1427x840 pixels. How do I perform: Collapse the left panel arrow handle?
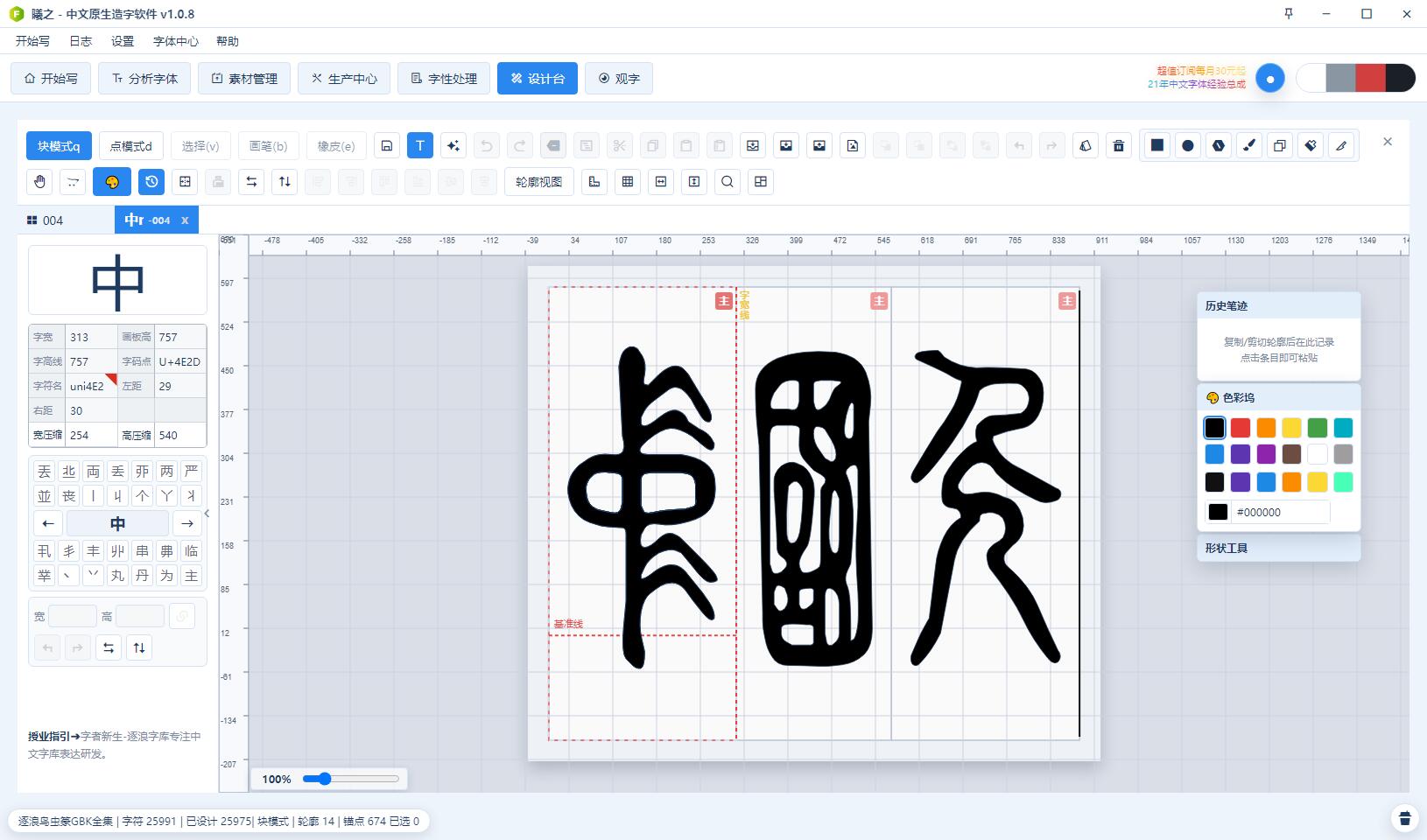[x=207, y=514]
